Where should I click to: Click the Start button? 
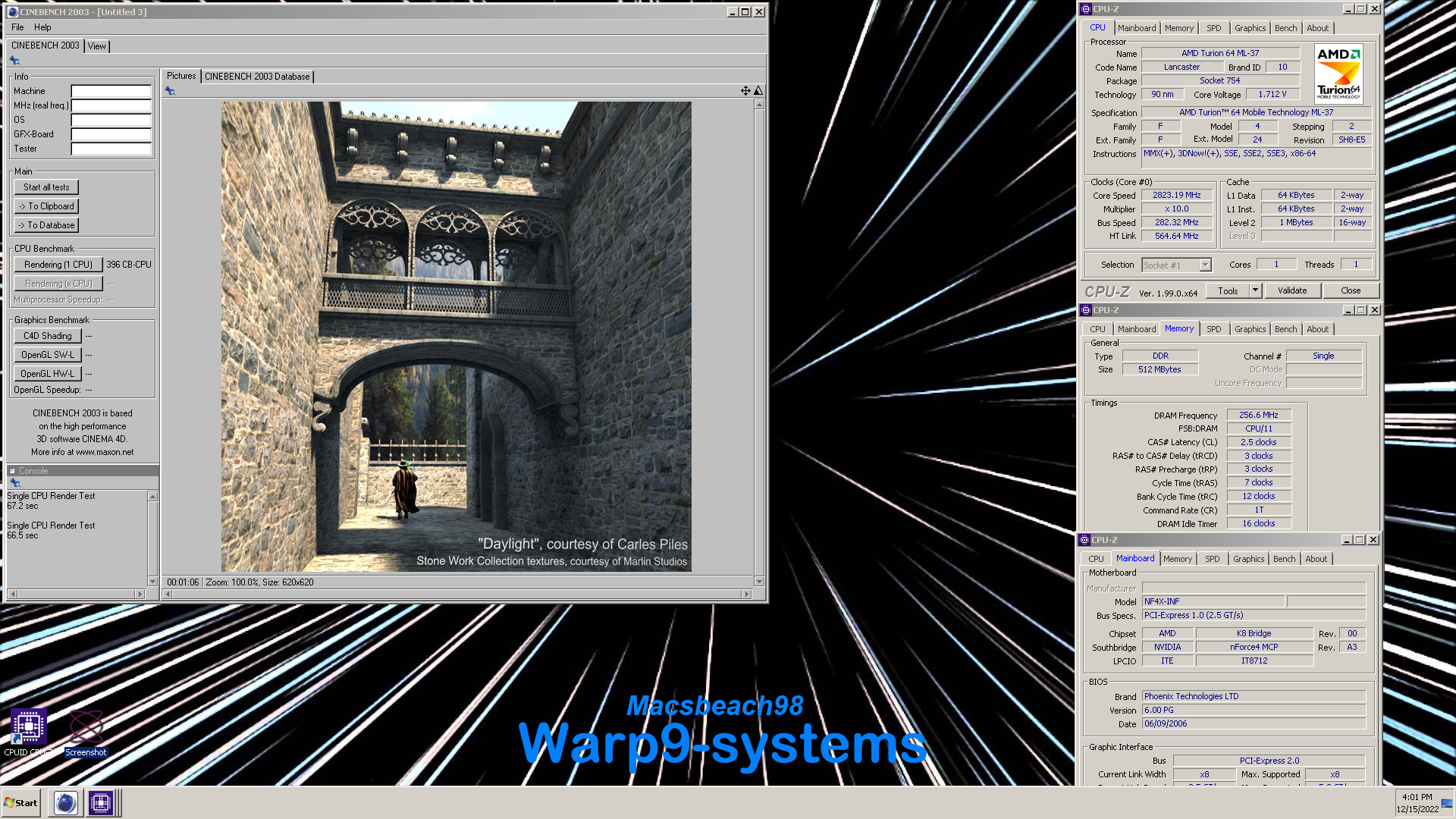[20, 803]
